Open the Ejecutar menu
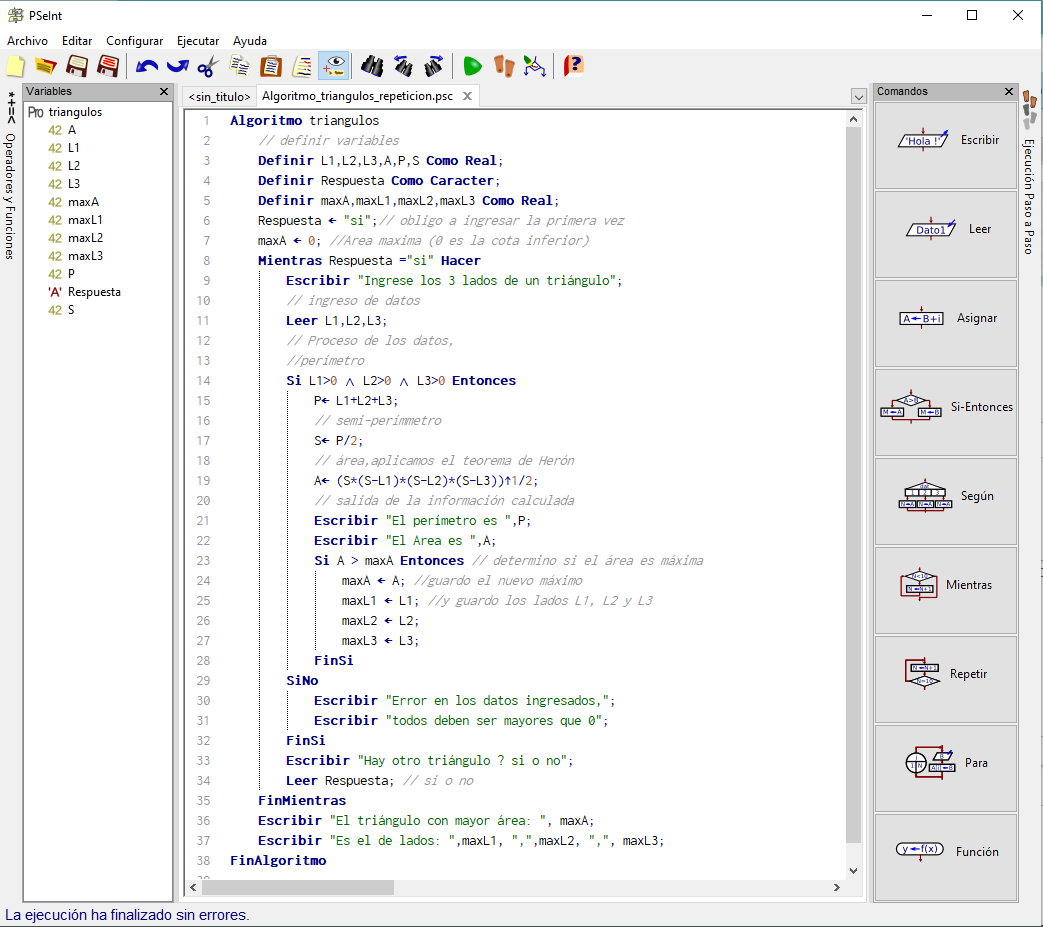Screen dimensions: 1043x927 pyautogui.click(x=198, y=41)
